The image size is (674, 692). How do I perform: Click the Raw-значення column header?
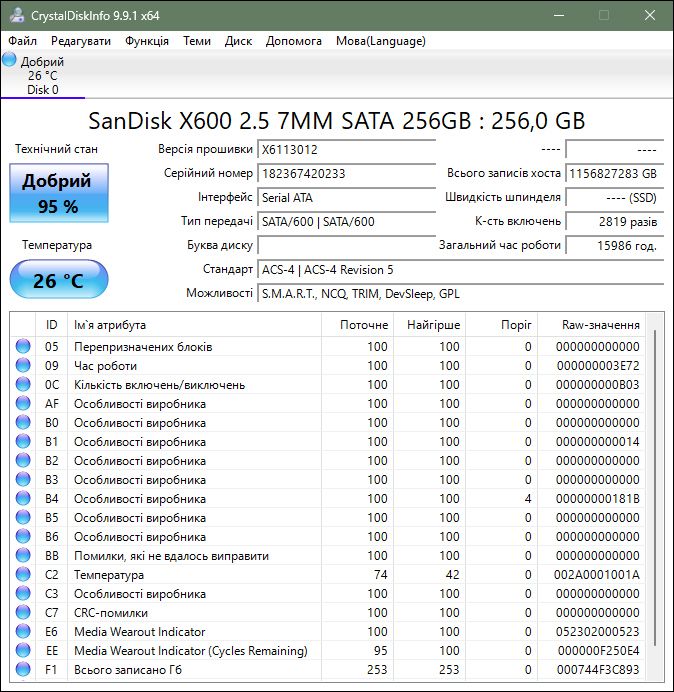591,325
